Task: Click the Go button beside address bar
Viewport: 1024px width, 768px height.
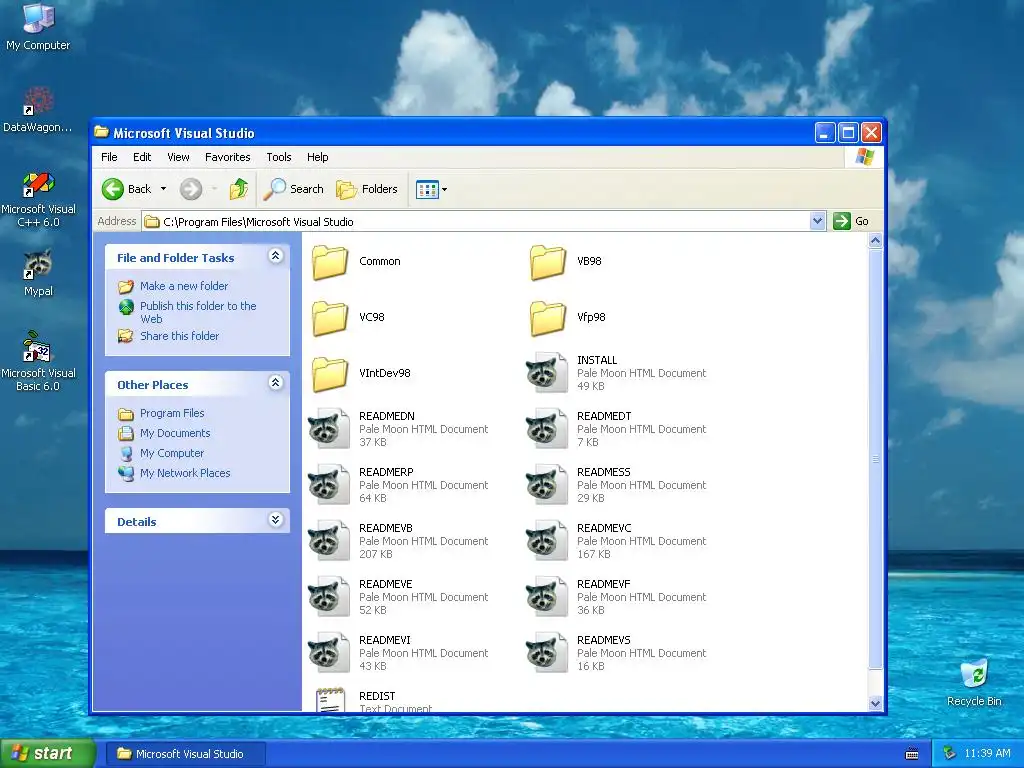Action: click(x=851, y=221)
